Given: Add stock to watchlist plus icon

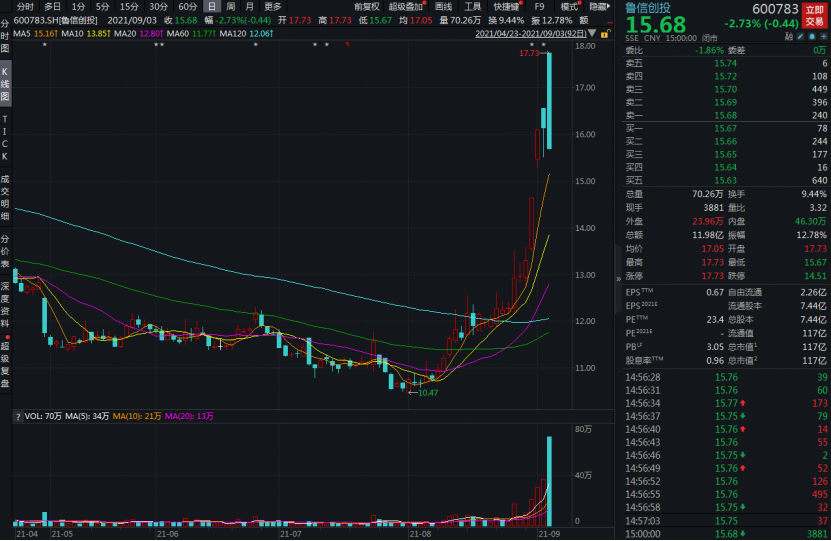Looking at the screenshot, I should [824, 37].
